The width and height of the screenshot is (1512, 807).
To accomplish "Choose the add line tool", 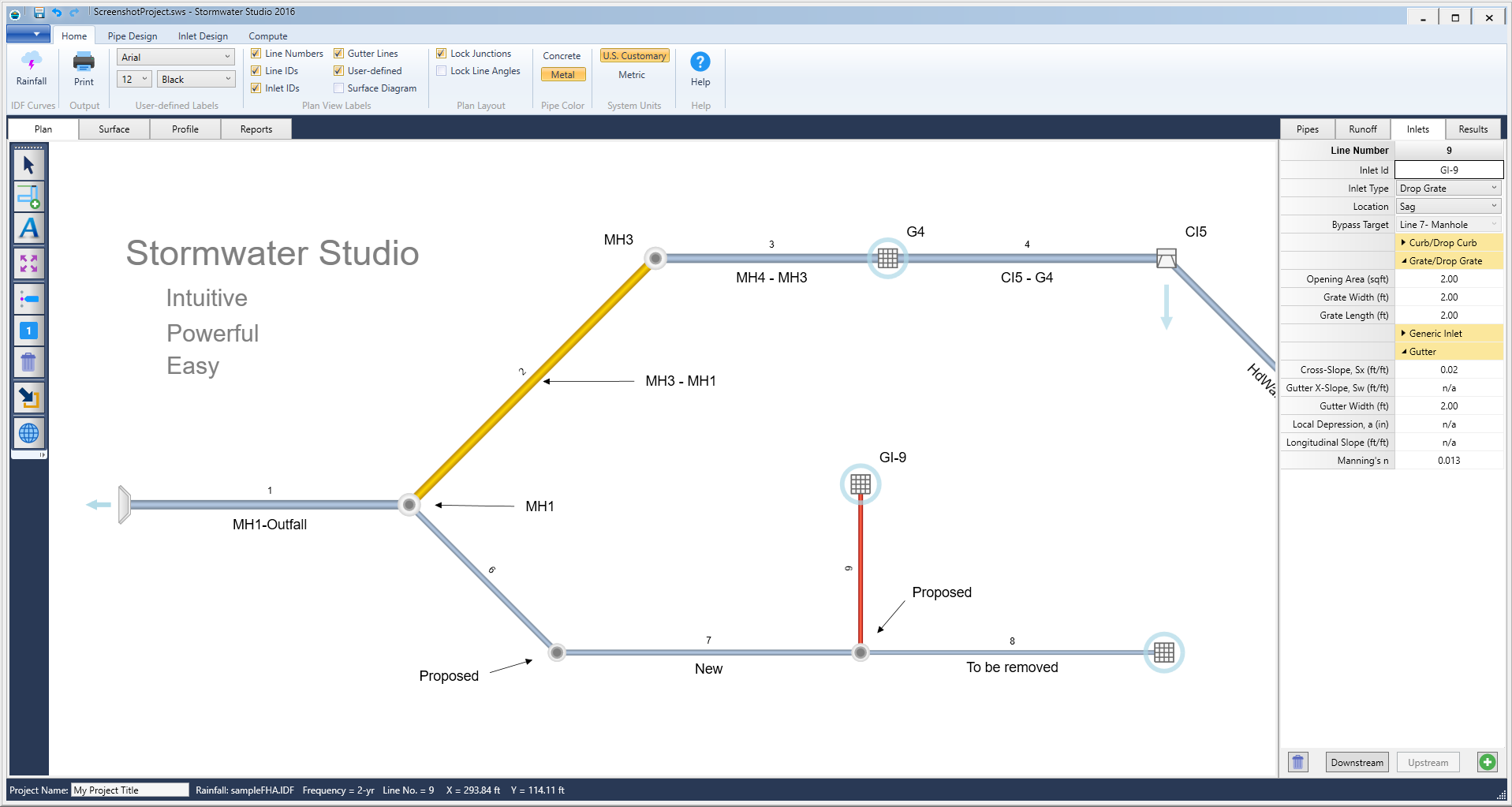I will 29,197.
